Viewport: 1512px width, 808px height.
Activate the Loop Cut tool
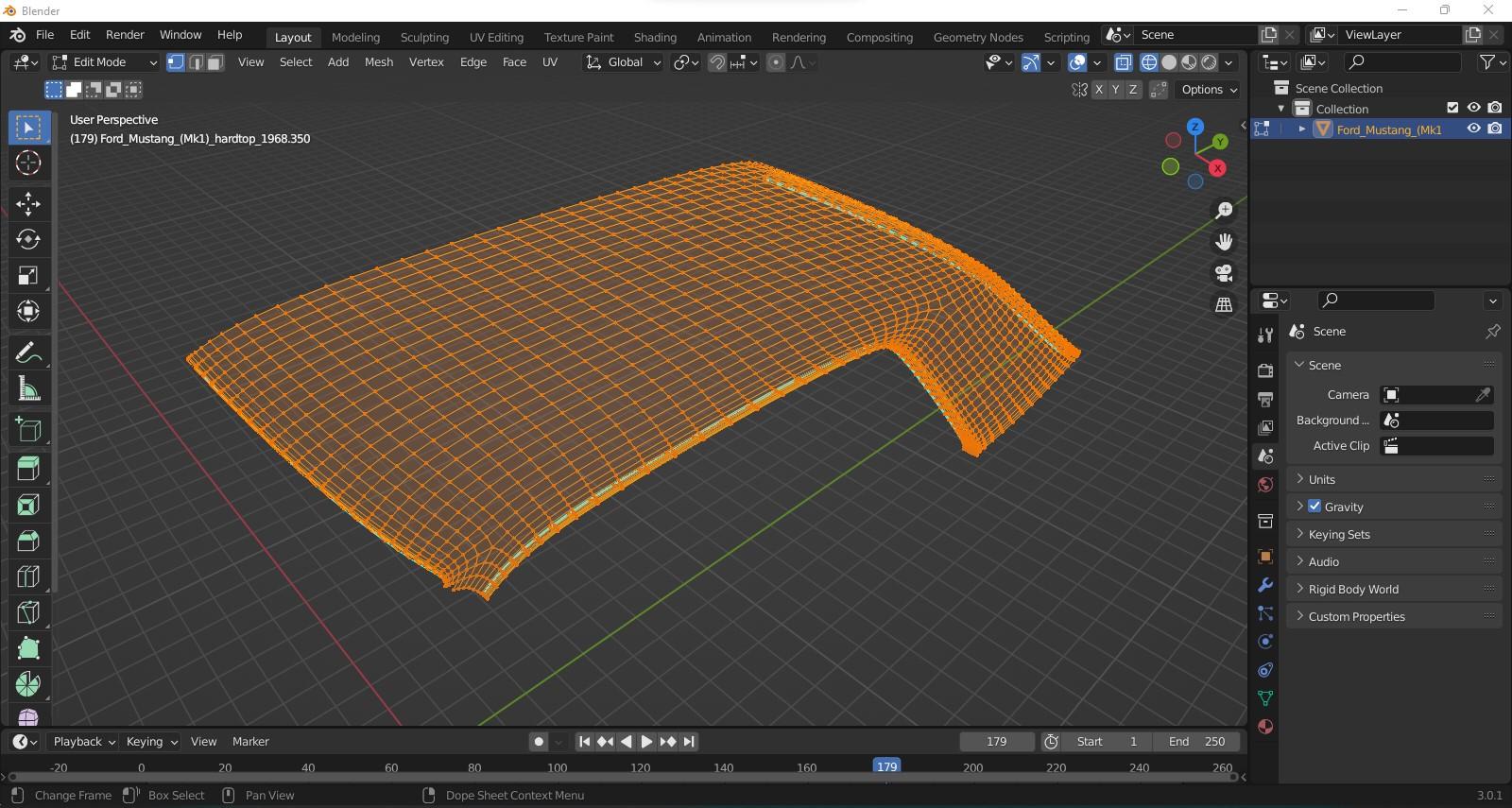tap(28, 576)
